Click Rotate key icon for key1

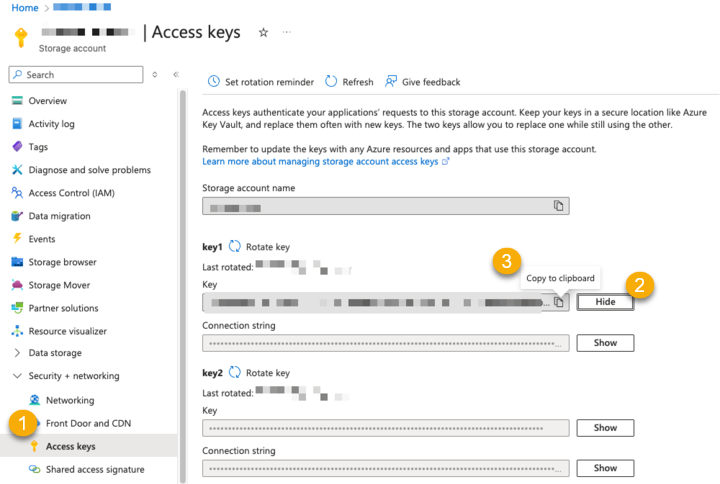[235, 246]
